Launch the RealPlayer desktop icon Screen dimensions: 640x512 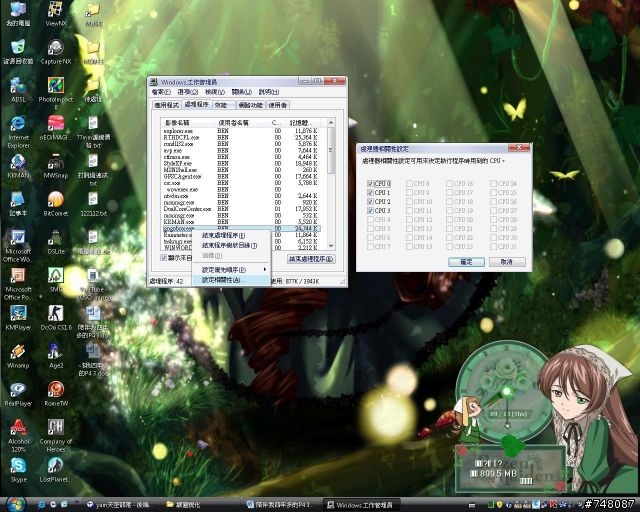coord(18,394)
